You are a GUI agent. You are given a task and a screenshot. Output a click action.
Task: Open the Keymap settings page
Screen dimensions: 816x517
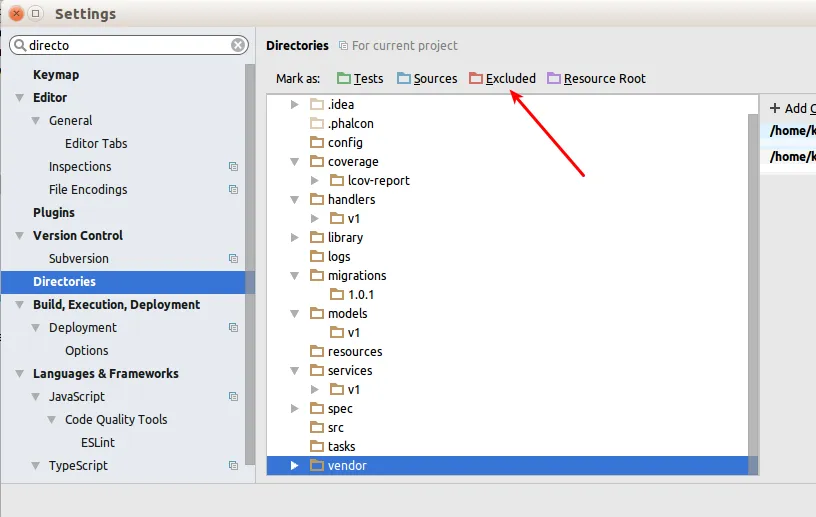coord(56,75)
